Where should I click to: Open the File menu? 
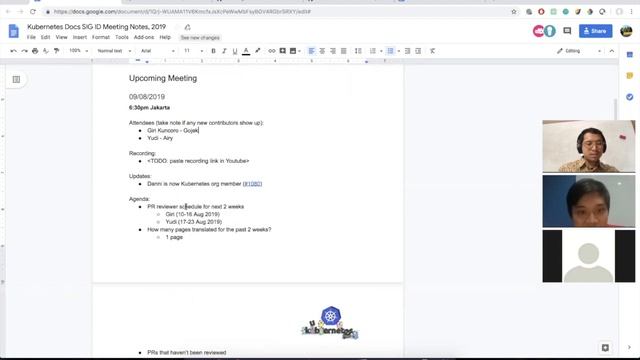(x=31, y=37)
